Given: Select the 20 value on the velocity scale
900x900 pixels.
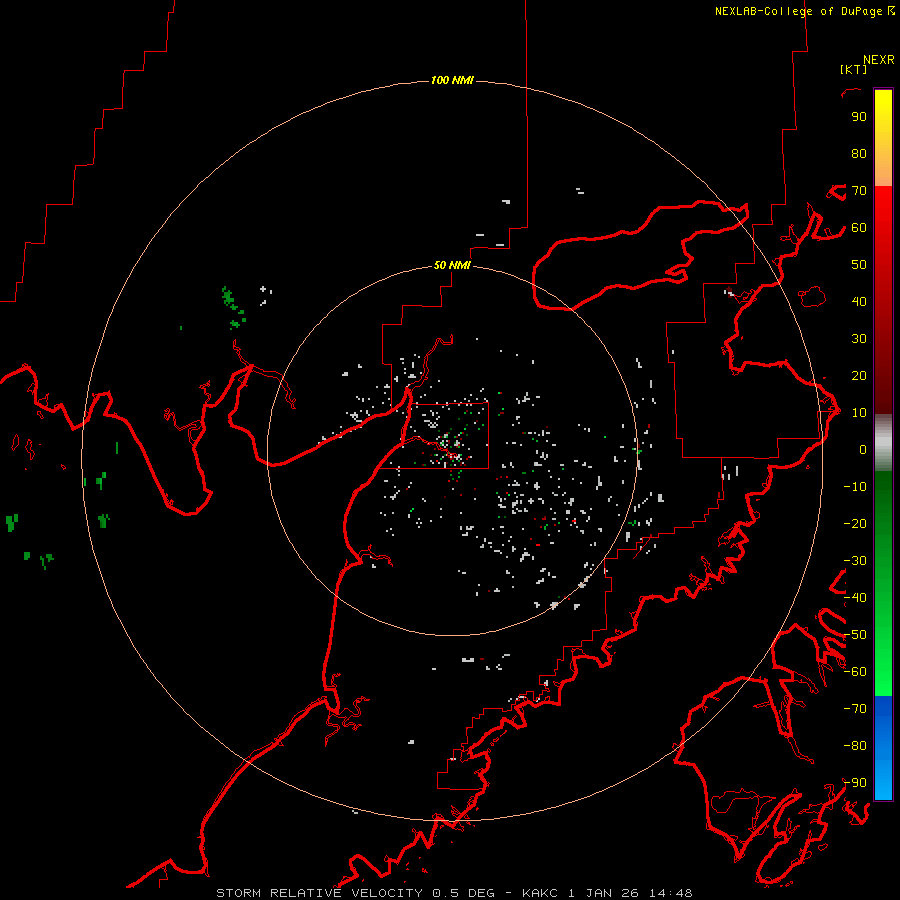Looking at the screenshot, I should (859, 375).
